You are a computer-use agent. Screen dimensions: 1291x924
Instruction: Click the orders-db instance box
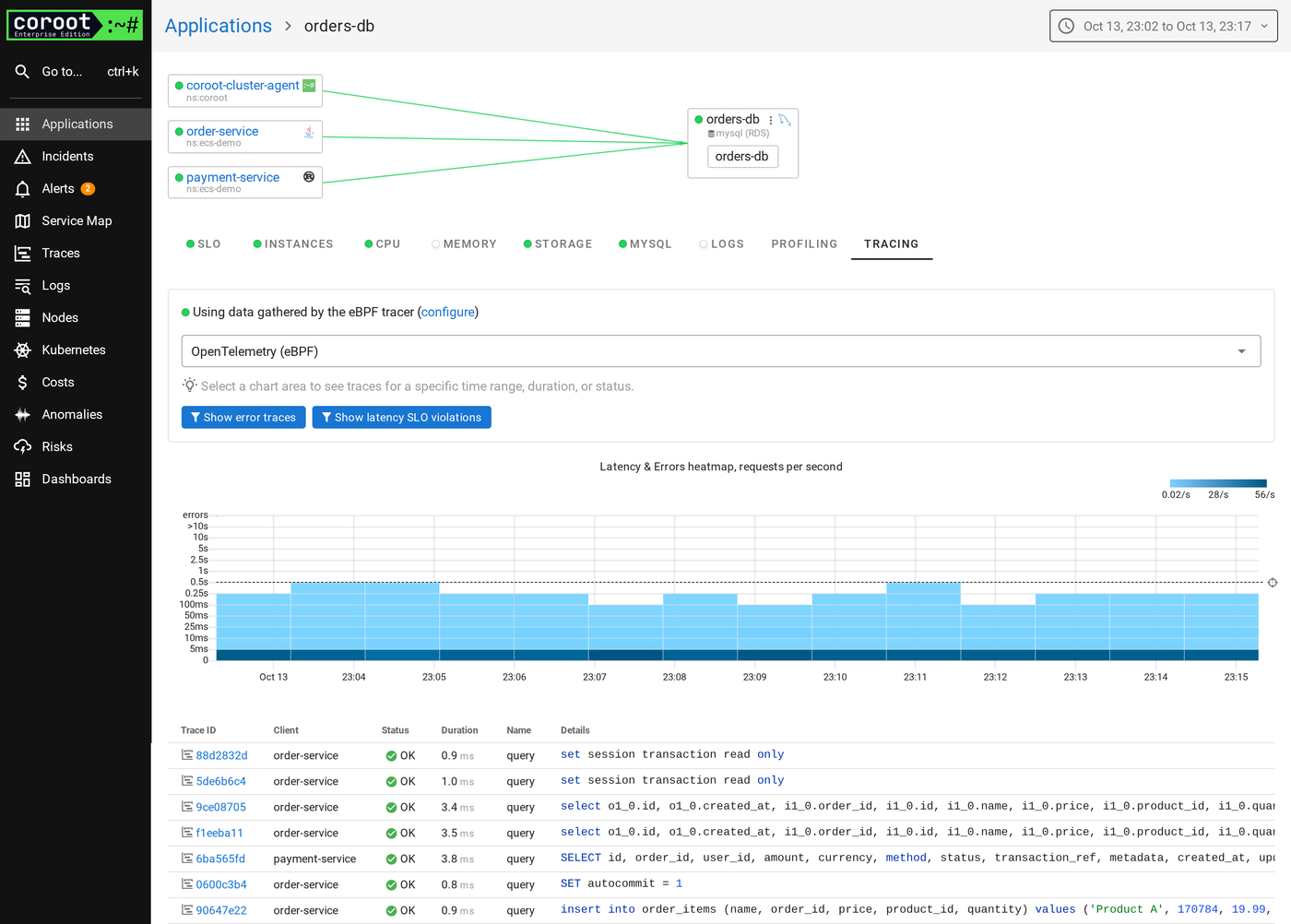(x=743, y=157)
